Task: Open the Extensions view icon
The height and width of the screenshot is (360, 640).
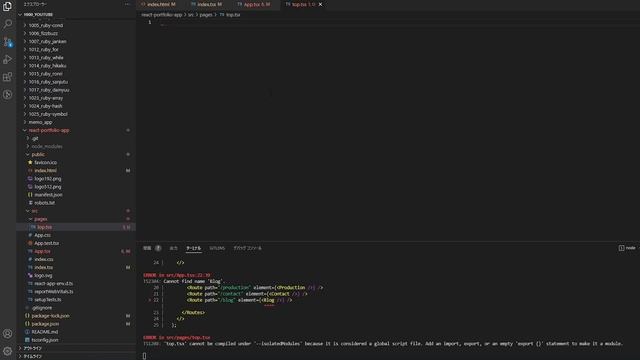Action: point(7,77)
